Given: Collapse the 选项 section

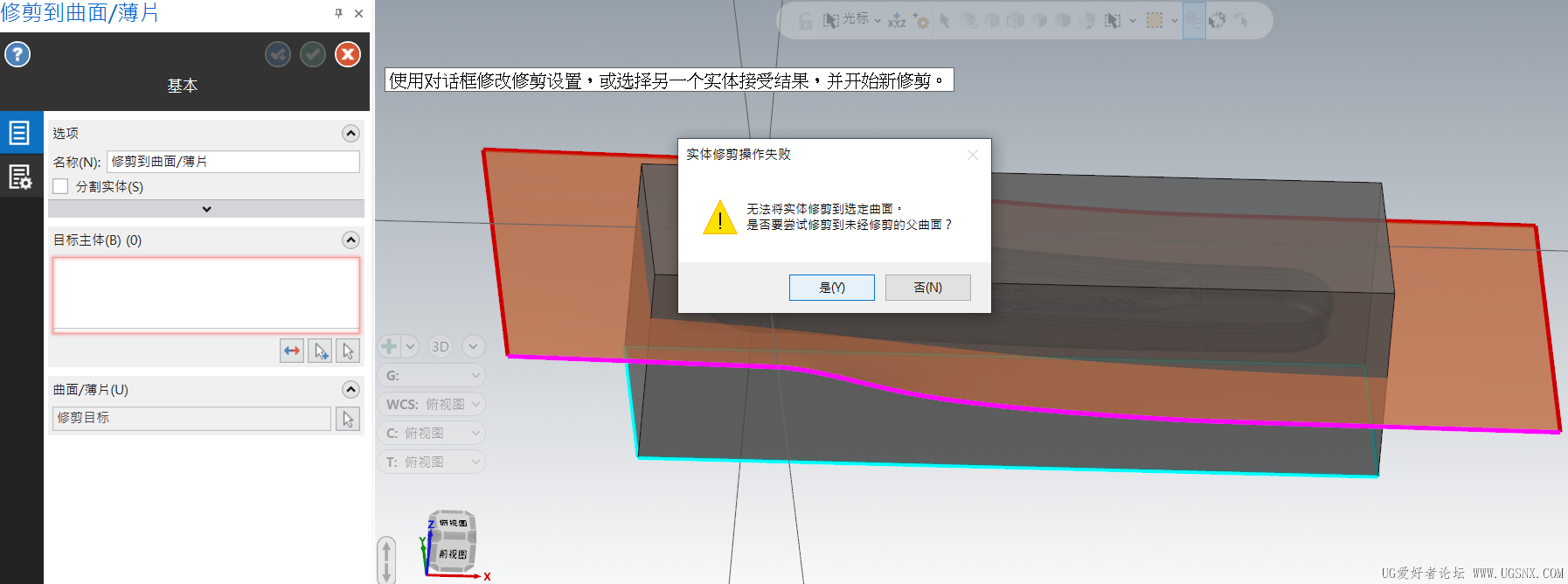Looking at the screenshot, I should (x=350, y=134).
